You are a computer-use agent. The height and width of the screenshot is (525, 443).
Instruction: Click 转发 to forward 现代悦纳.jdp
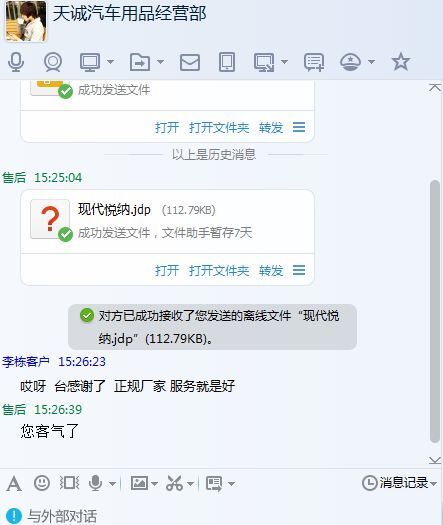point(271,270)
